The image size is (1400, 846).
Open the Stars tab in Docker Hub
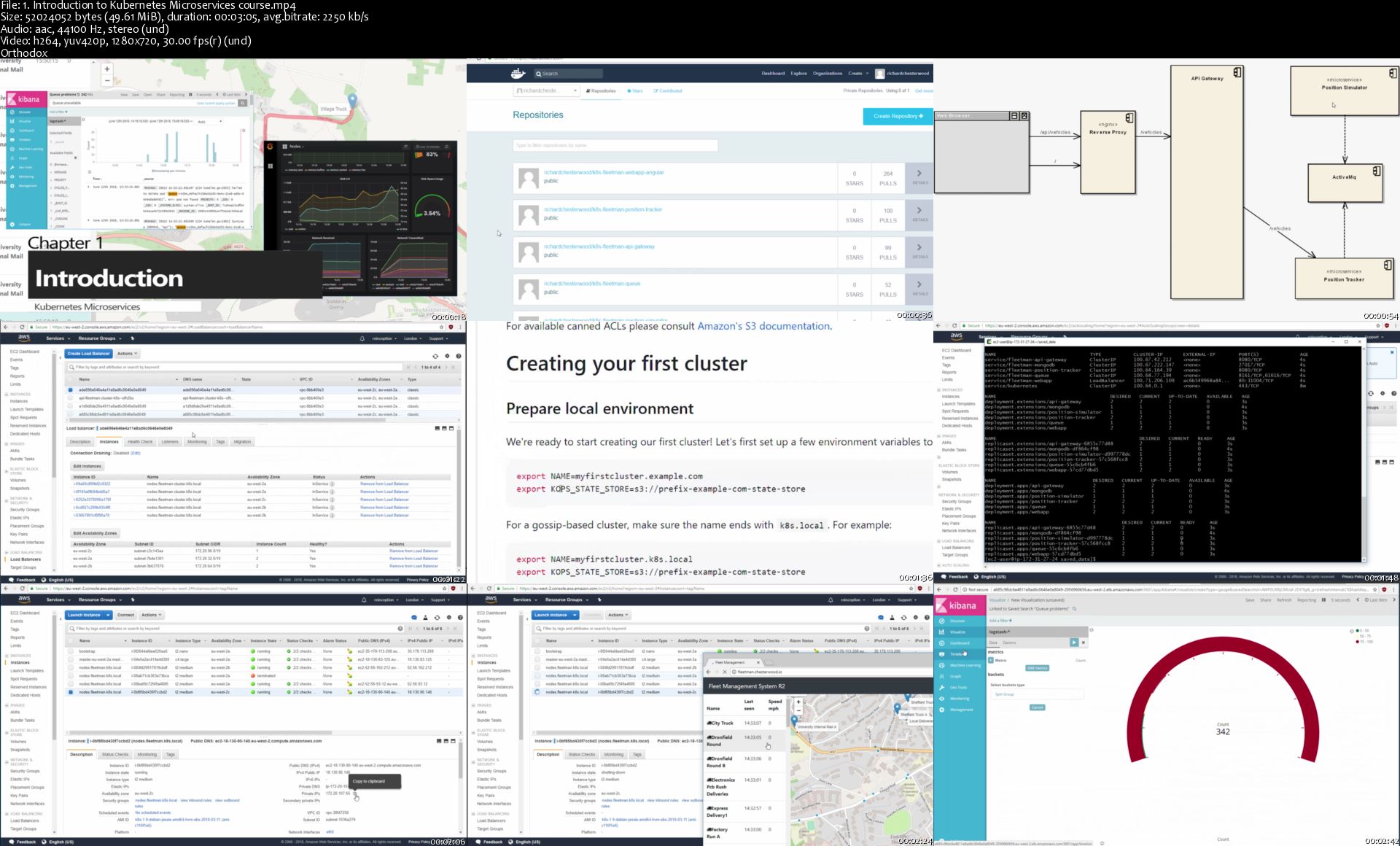[x=635, y=91]
